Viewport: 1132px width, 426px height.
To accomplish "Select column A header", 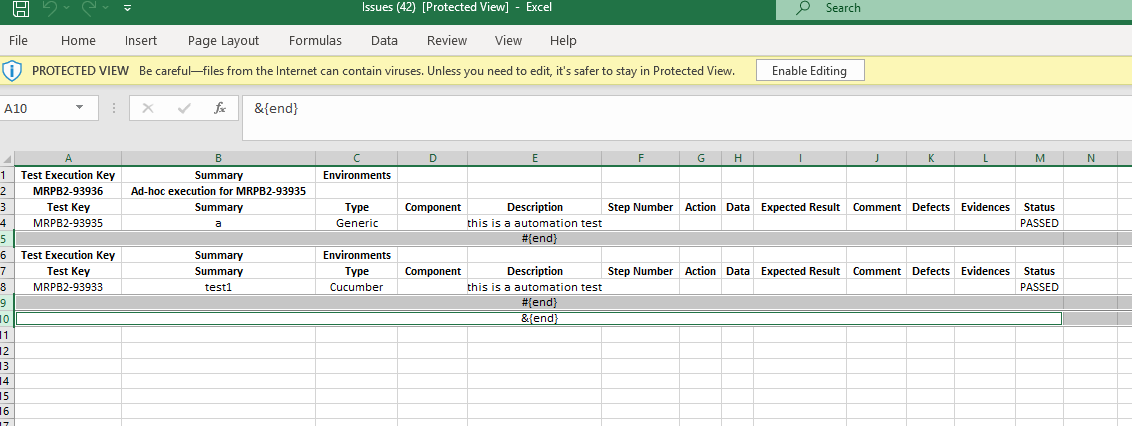I will coord(68,159).
